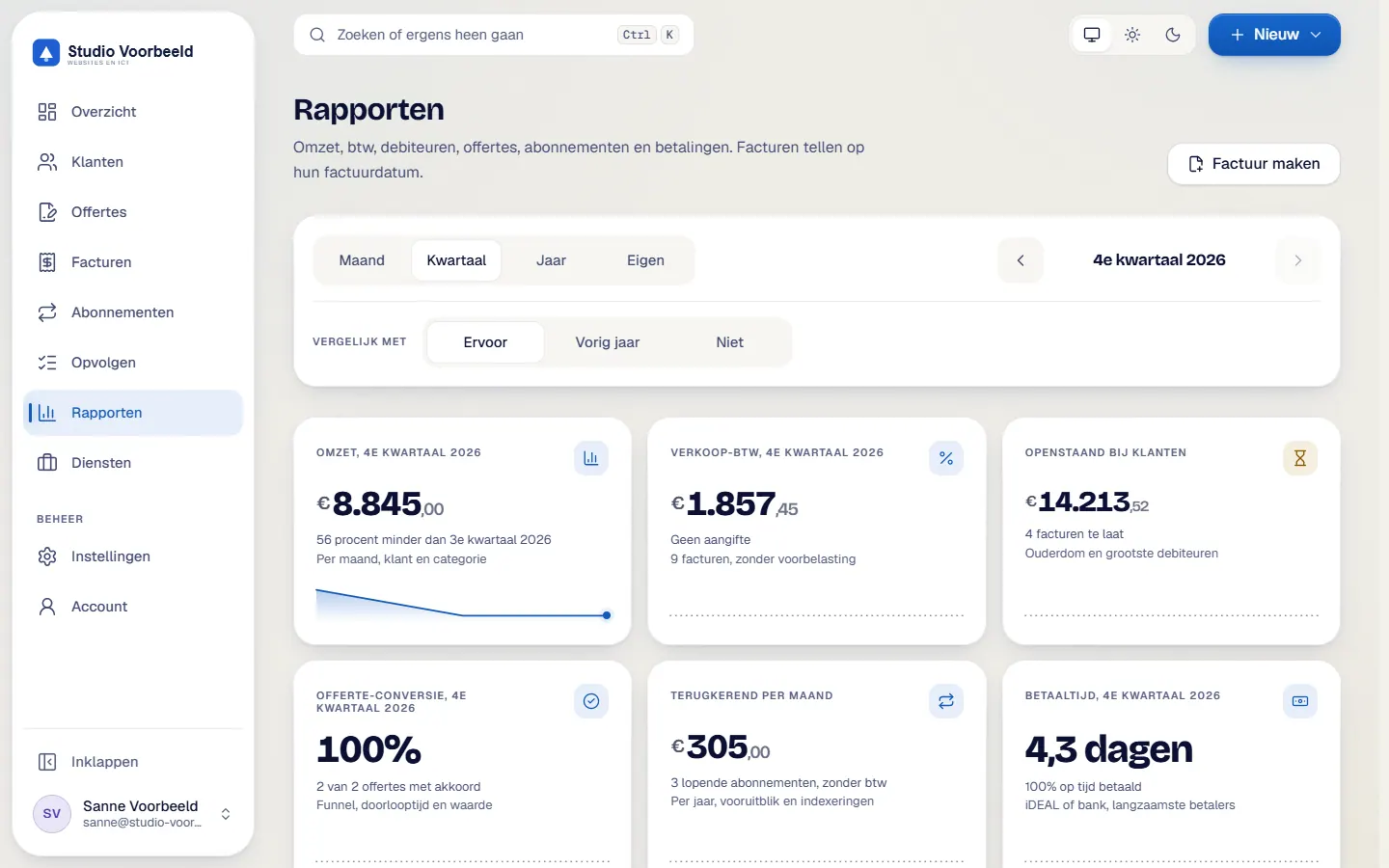
Task: Click the Instellingen gear icon
Action: coord(47,556)
